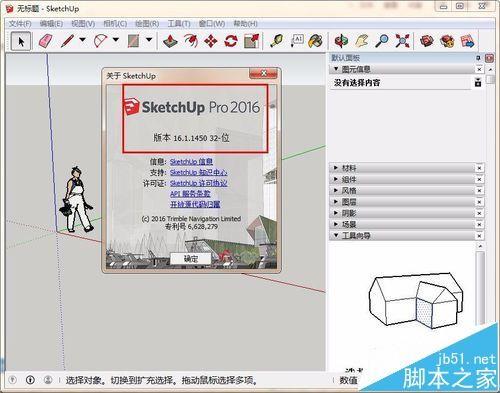Image resolution: width=500 pixels, height=393 pixels.
Task: Open the 工具(T) menu
Action: 179,24
